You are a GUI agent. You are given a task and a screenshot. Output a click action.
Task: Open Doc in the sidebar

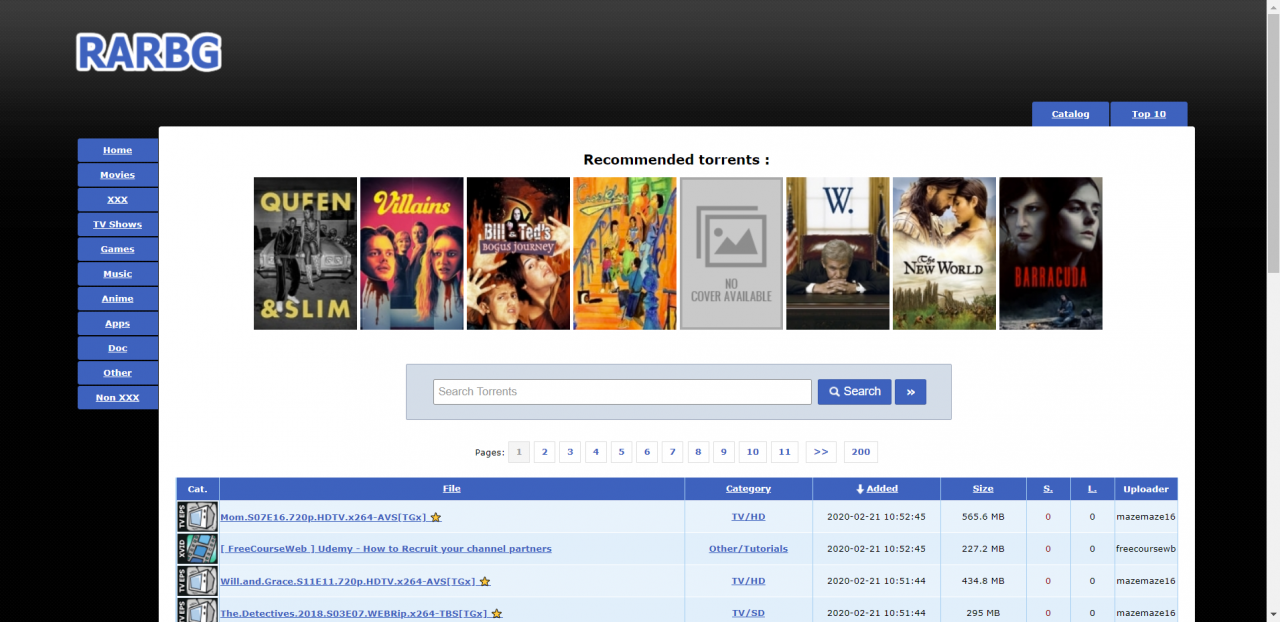point(118,348)
